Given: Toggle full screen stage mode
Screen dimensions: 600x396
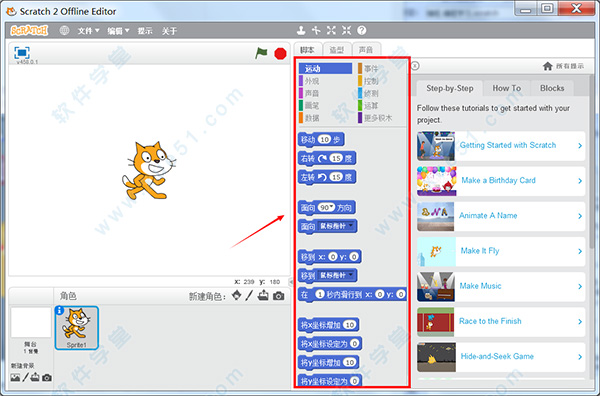Looking at the screenshot, I should 22,52.
